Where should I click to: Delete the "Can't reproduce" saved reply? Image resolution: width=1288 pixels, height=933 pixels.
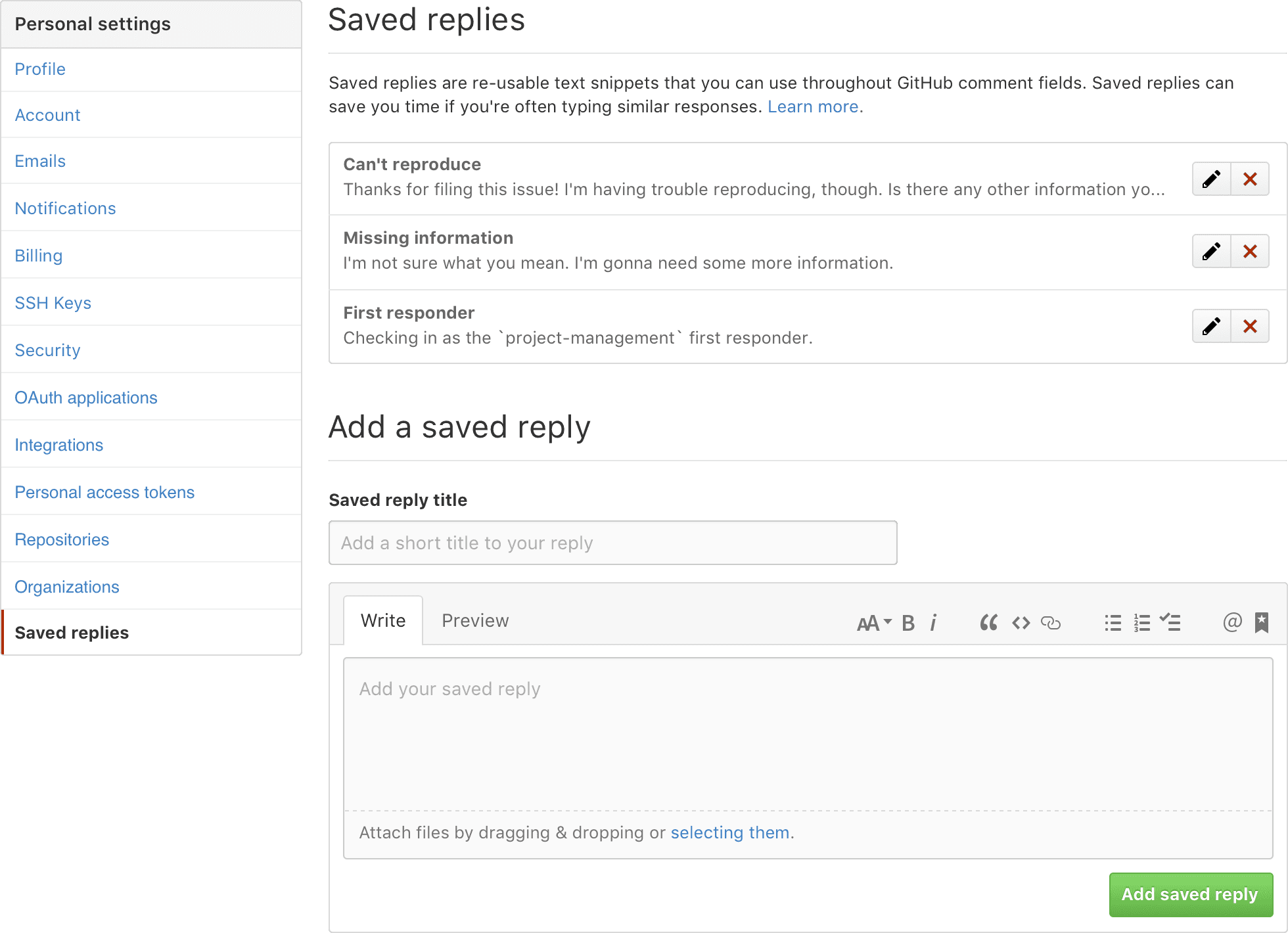pyautogui.click(x=1250, y=178)
